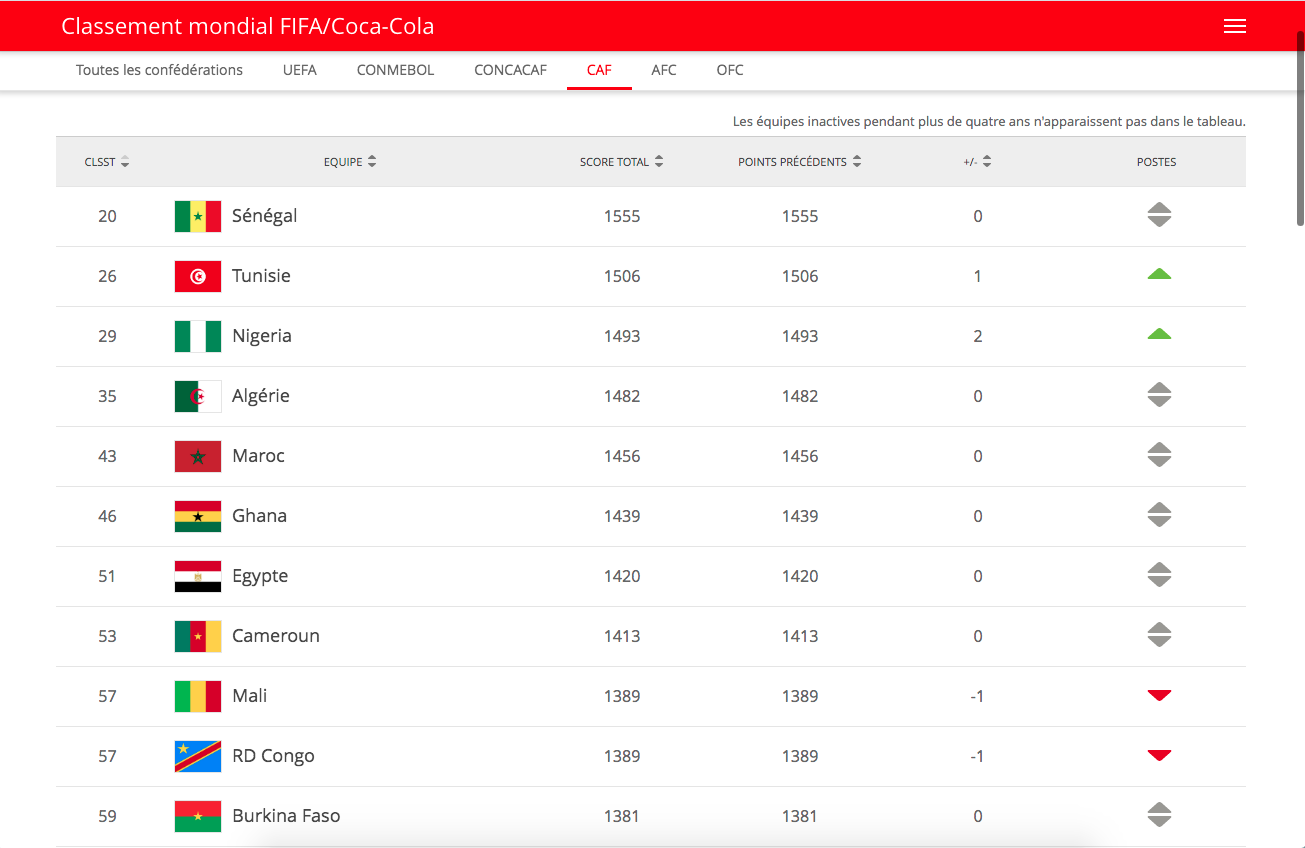
Task: Click Cameroun's rank 53
Action: [107, 636]
